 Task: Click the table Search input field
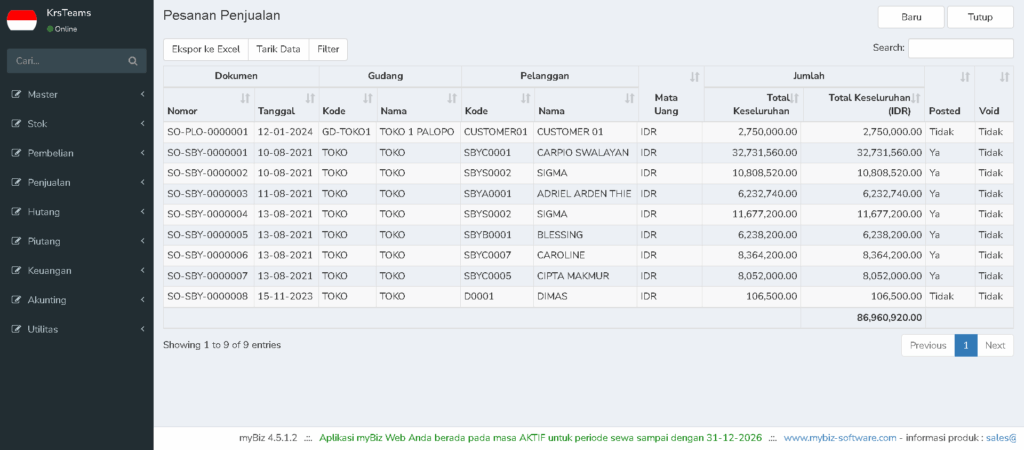(961, 48)
